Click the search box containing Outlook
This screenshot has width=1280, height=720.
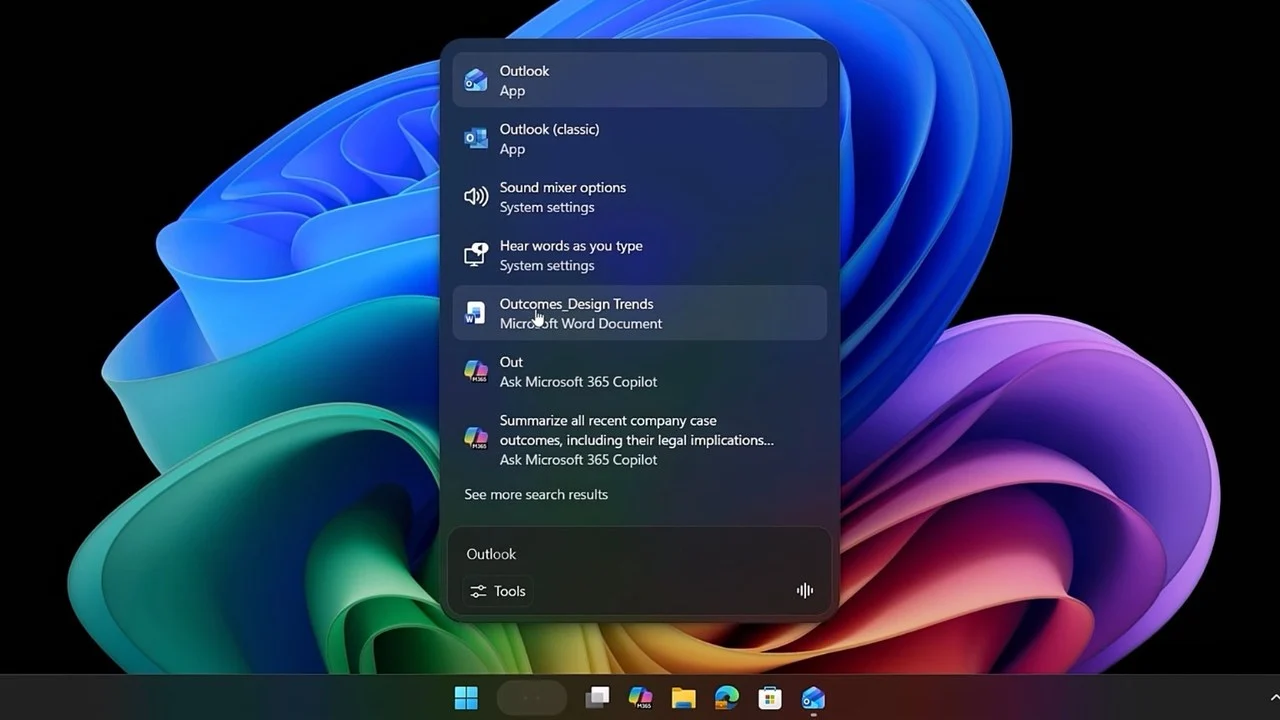coord(639,553)
